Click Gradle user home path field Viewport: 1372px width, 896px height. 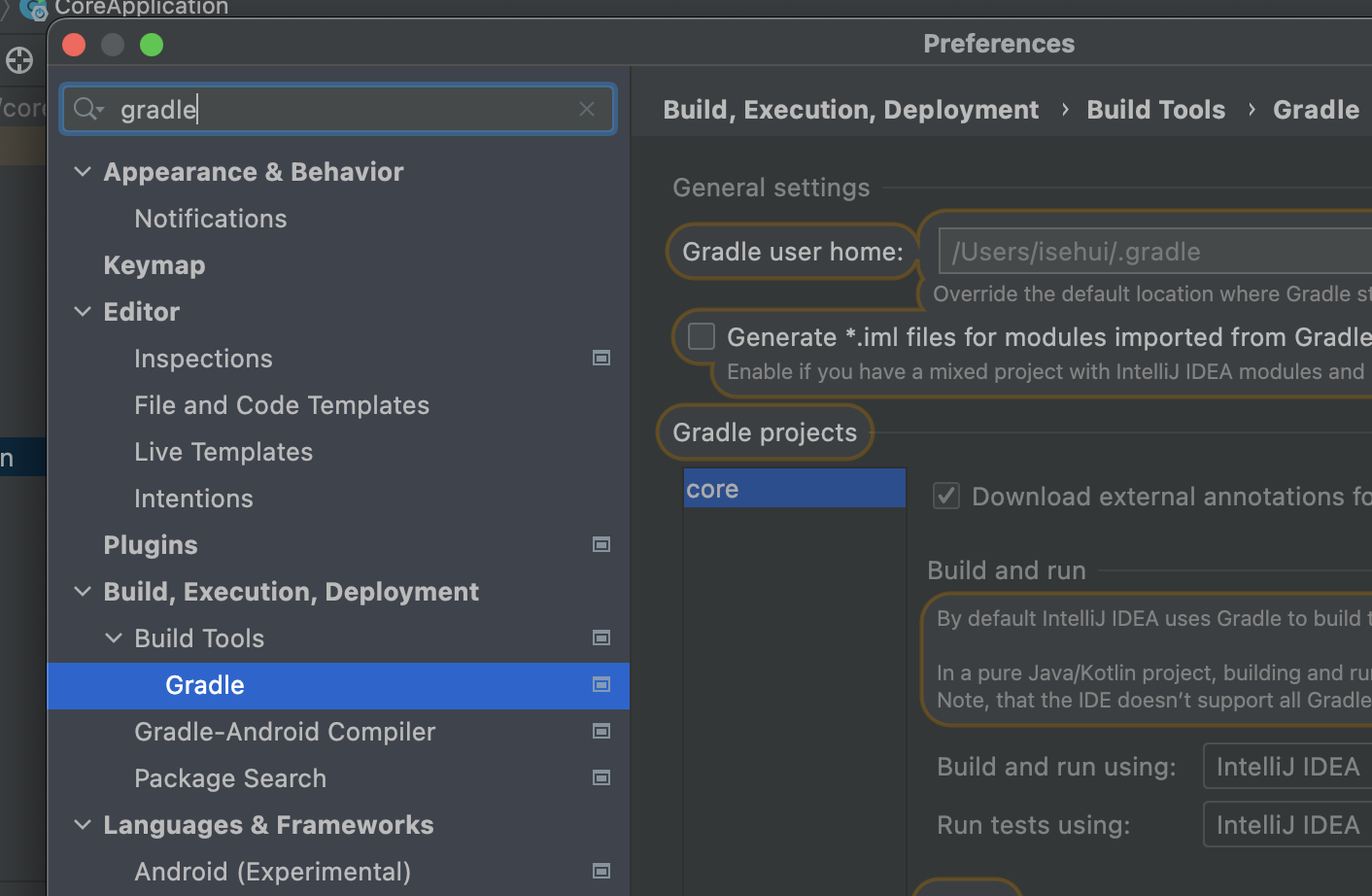tap(1154, 252)
